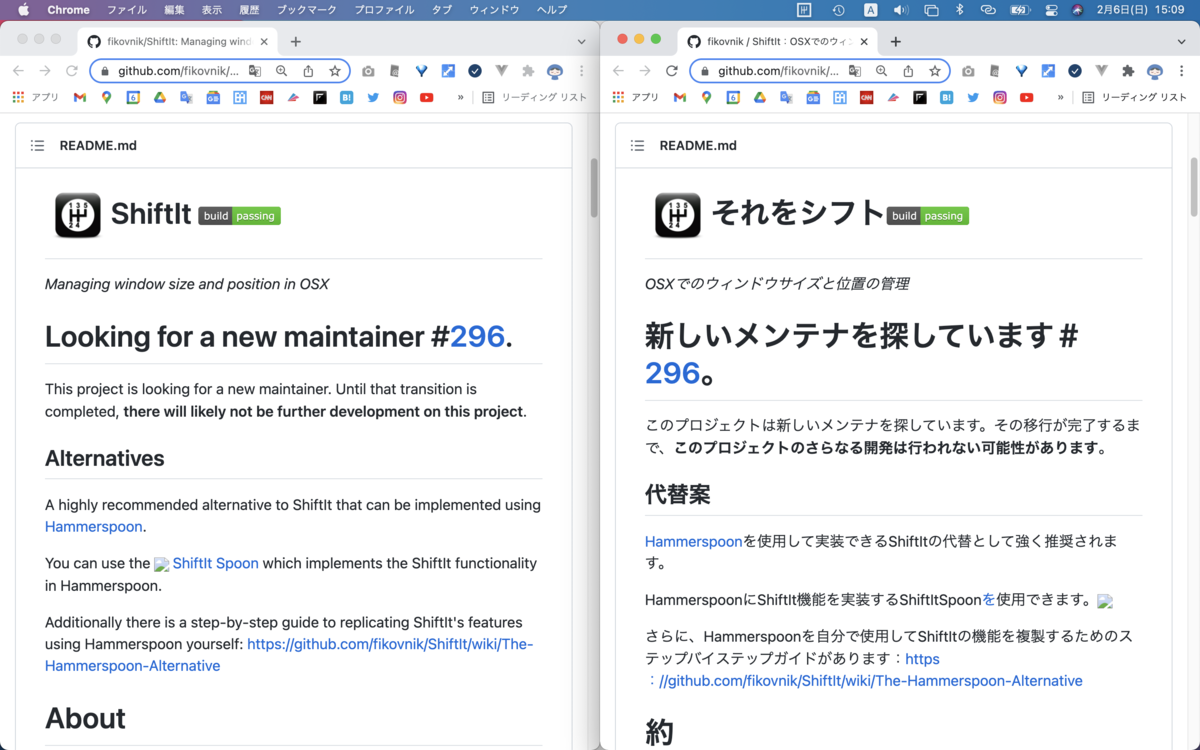
Task: Open Chrome three-dot menu in right window
Action: (1181, 71)
